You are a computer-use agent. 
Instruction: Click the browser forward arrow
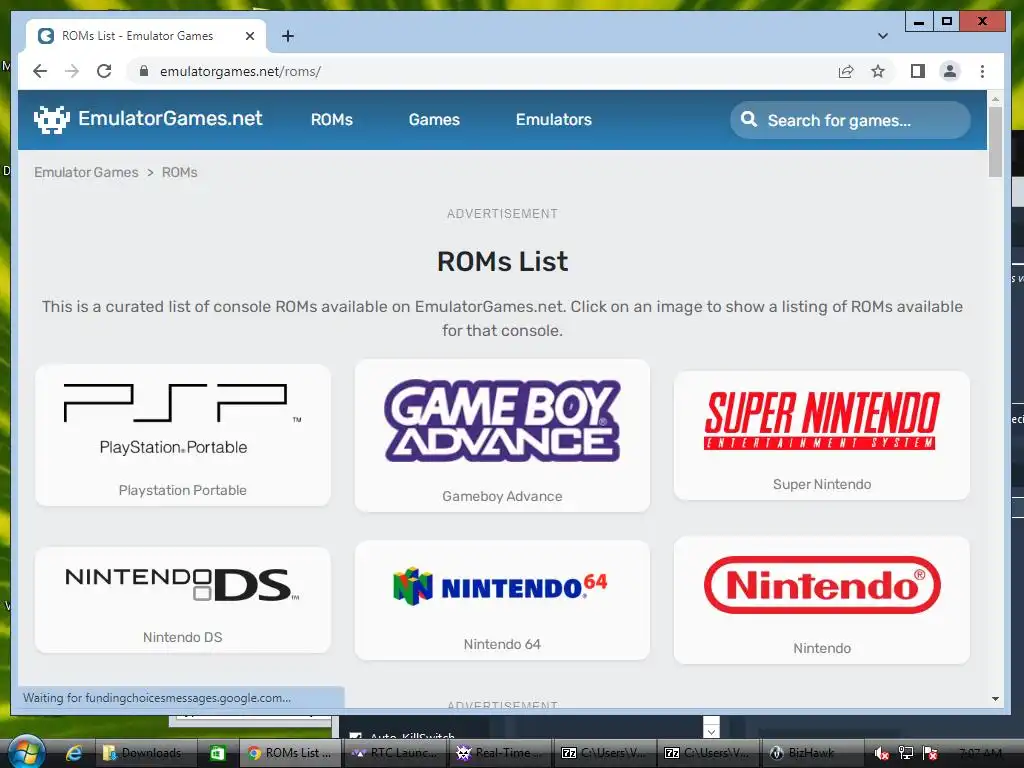pos(72,71)
